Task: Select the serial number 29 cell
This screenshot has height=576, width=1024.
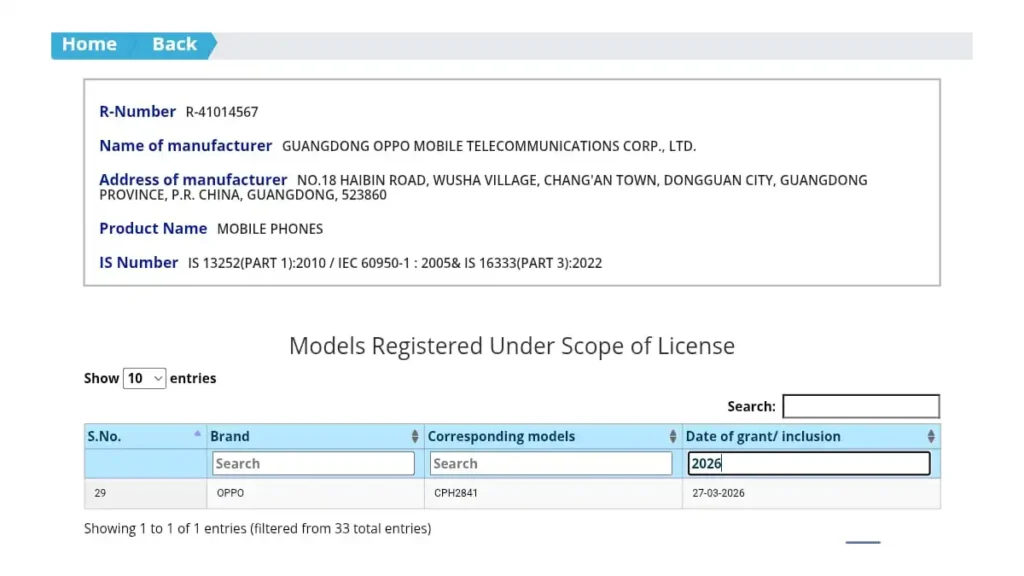Action: 100,494
